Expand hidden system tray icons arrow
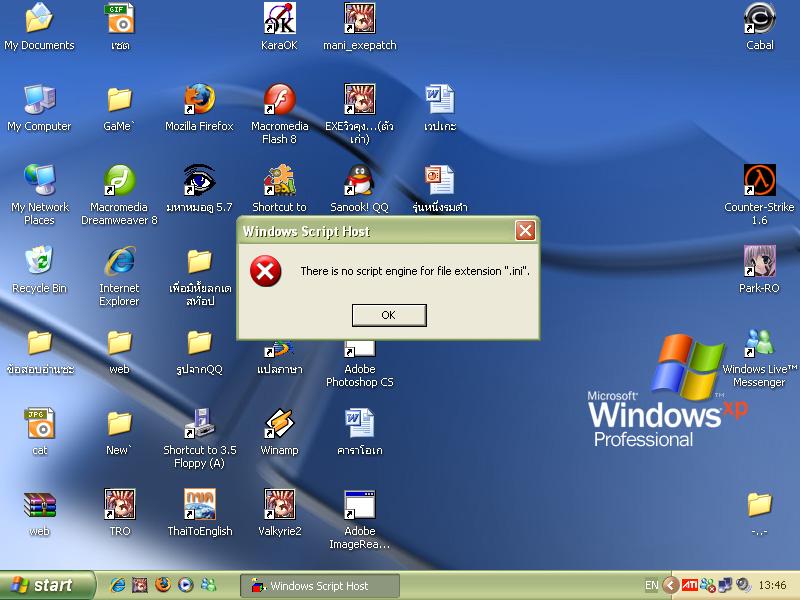 (x=670, y=585)
